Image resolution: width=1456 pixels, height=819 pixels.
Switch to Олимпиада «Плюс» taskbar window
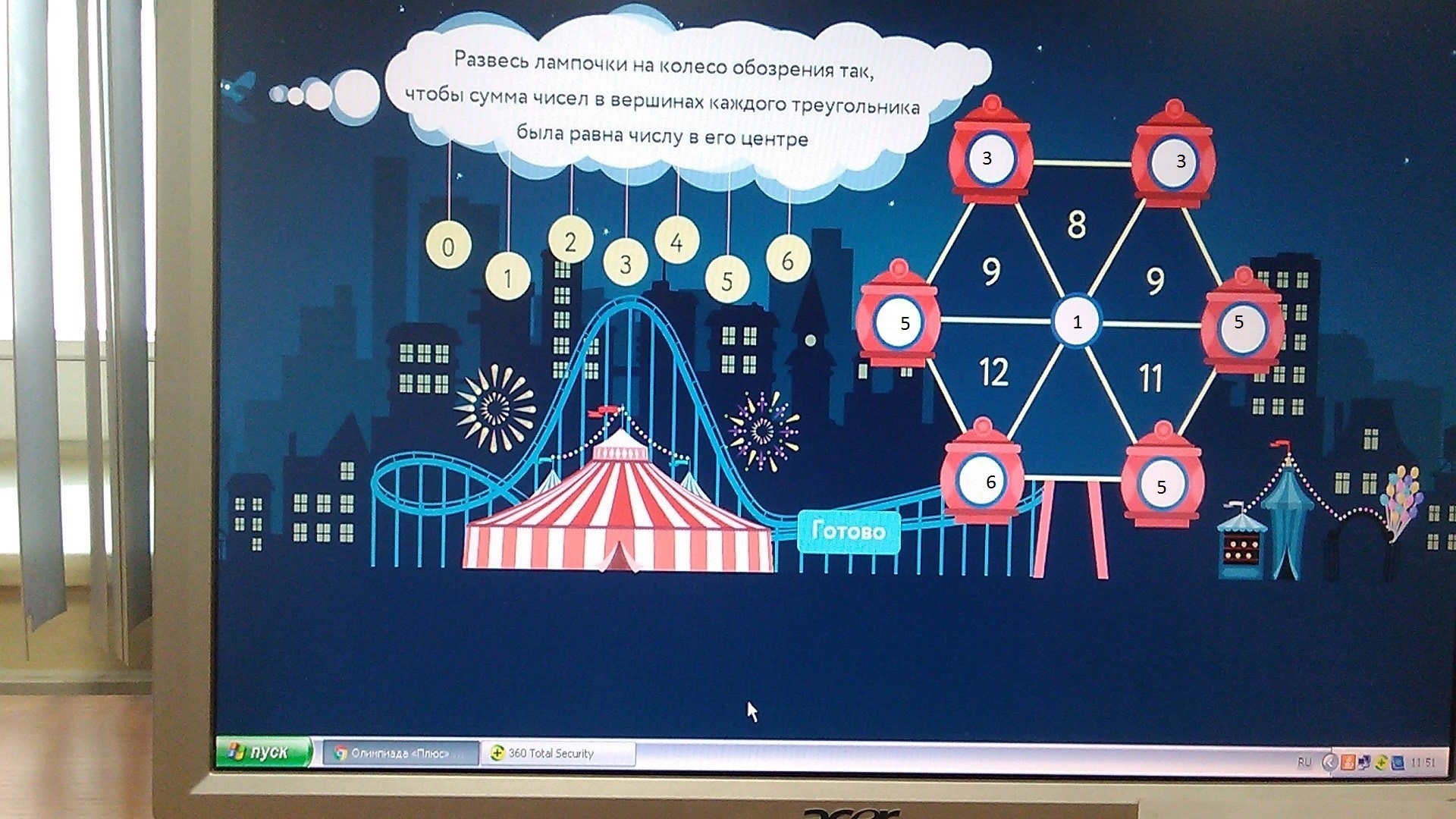click(402, 753)
